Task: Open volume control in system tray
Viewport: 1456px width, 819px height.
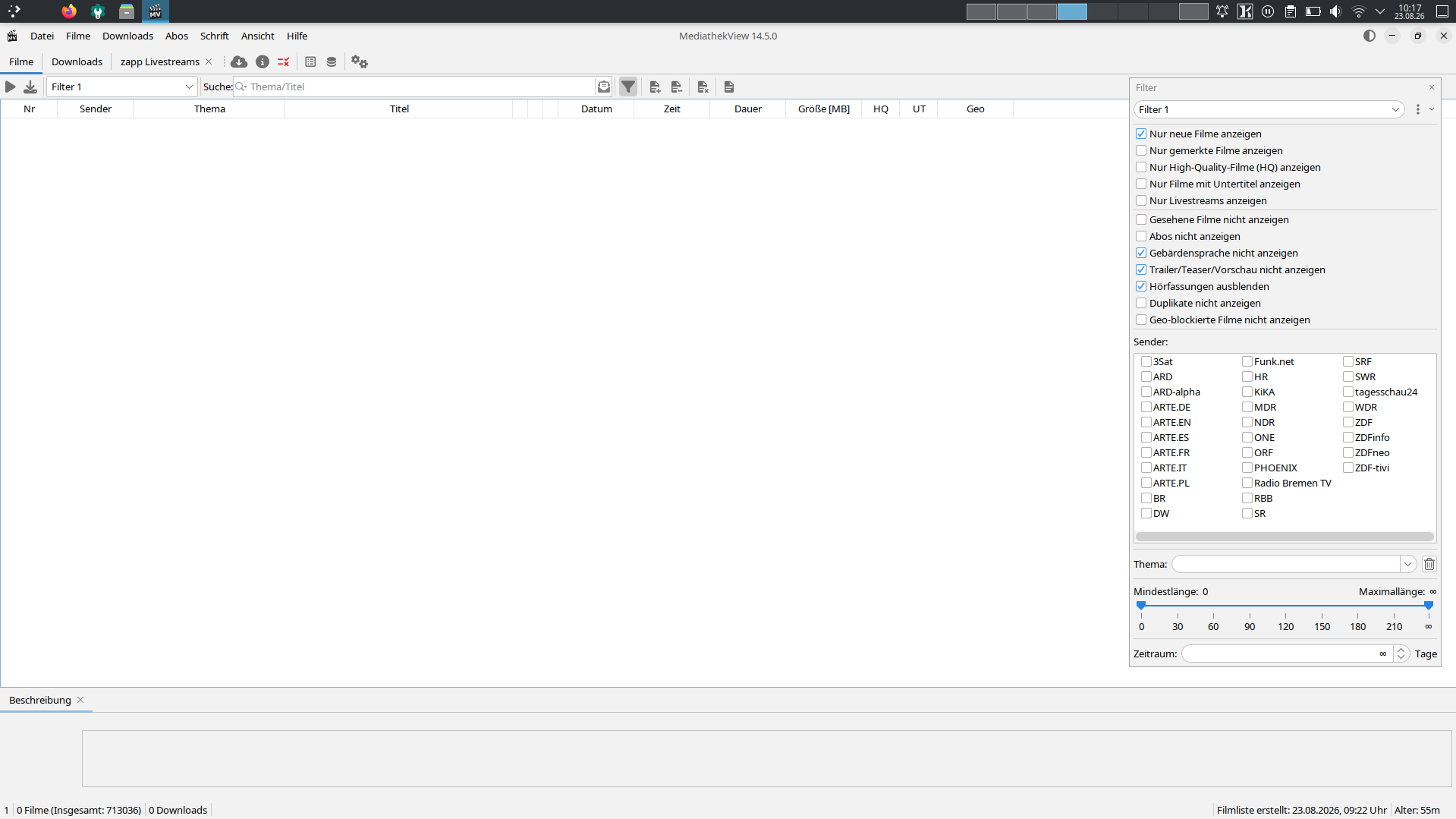Action: [1336, 11]
